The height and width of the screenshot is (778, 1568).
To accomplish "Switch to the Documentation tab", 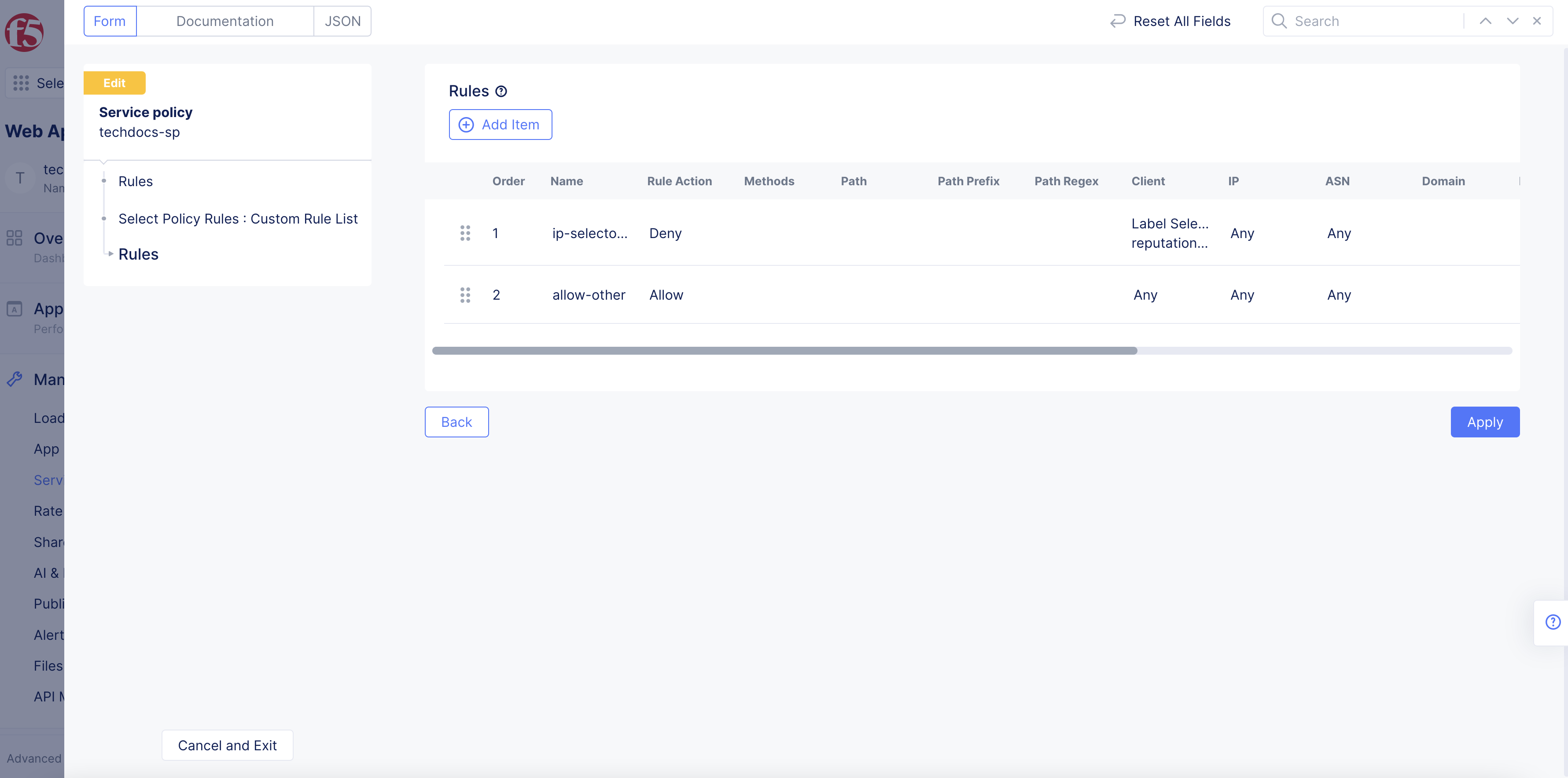I will tap(225, 21).
